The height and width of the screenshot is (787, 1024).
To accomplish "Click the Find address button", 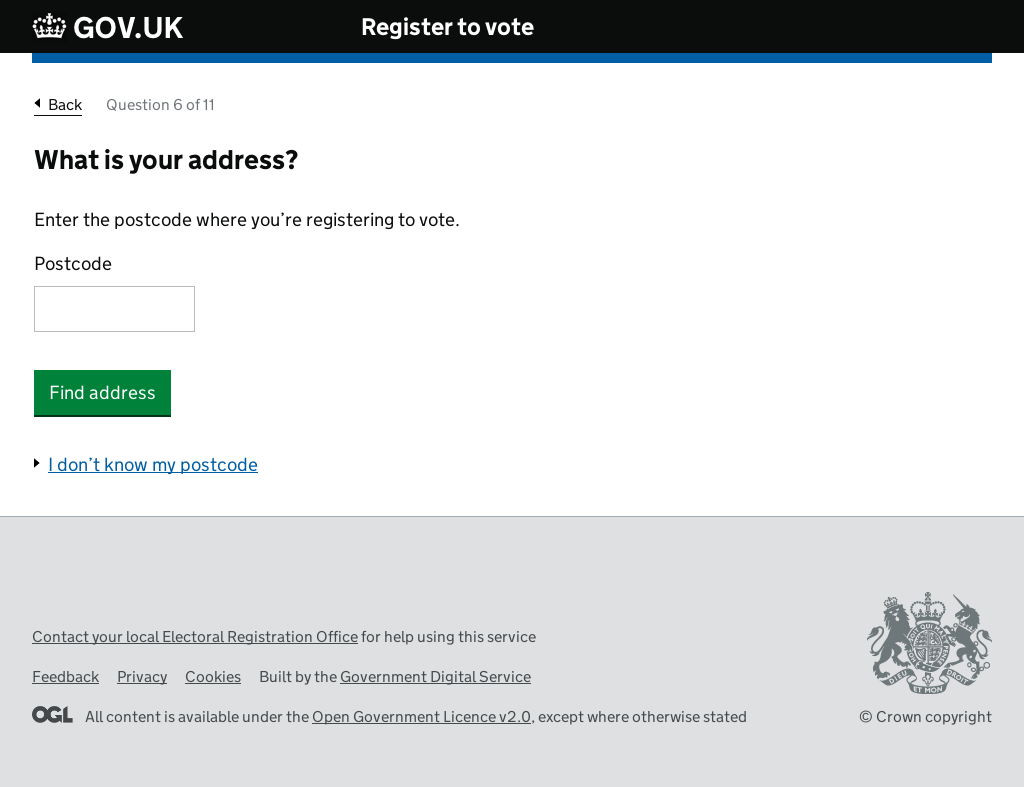I will tap(103, 393).
